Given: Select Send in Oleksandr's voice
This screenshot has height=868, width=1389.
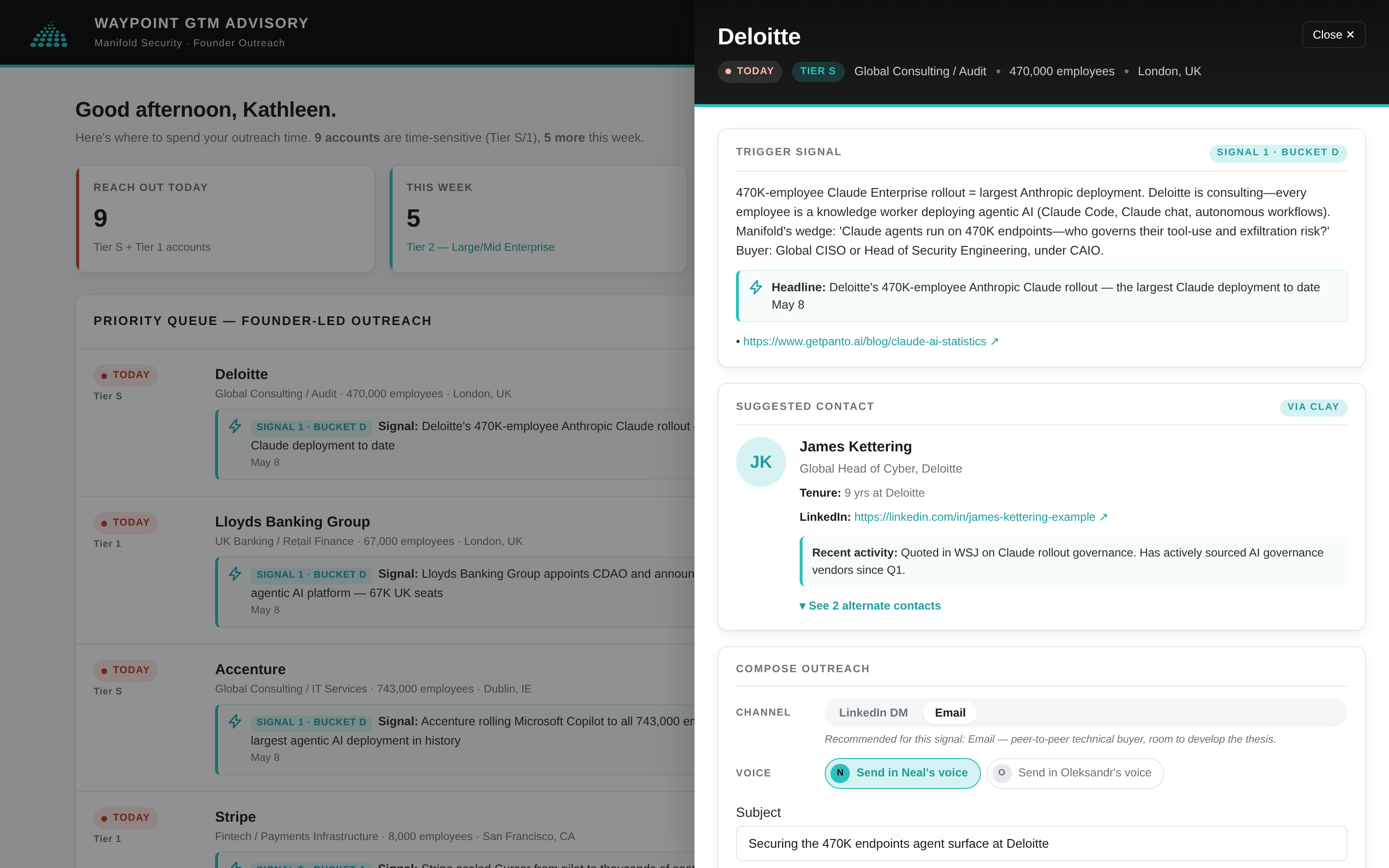Looking at the screenshot, I should 1075,773.
